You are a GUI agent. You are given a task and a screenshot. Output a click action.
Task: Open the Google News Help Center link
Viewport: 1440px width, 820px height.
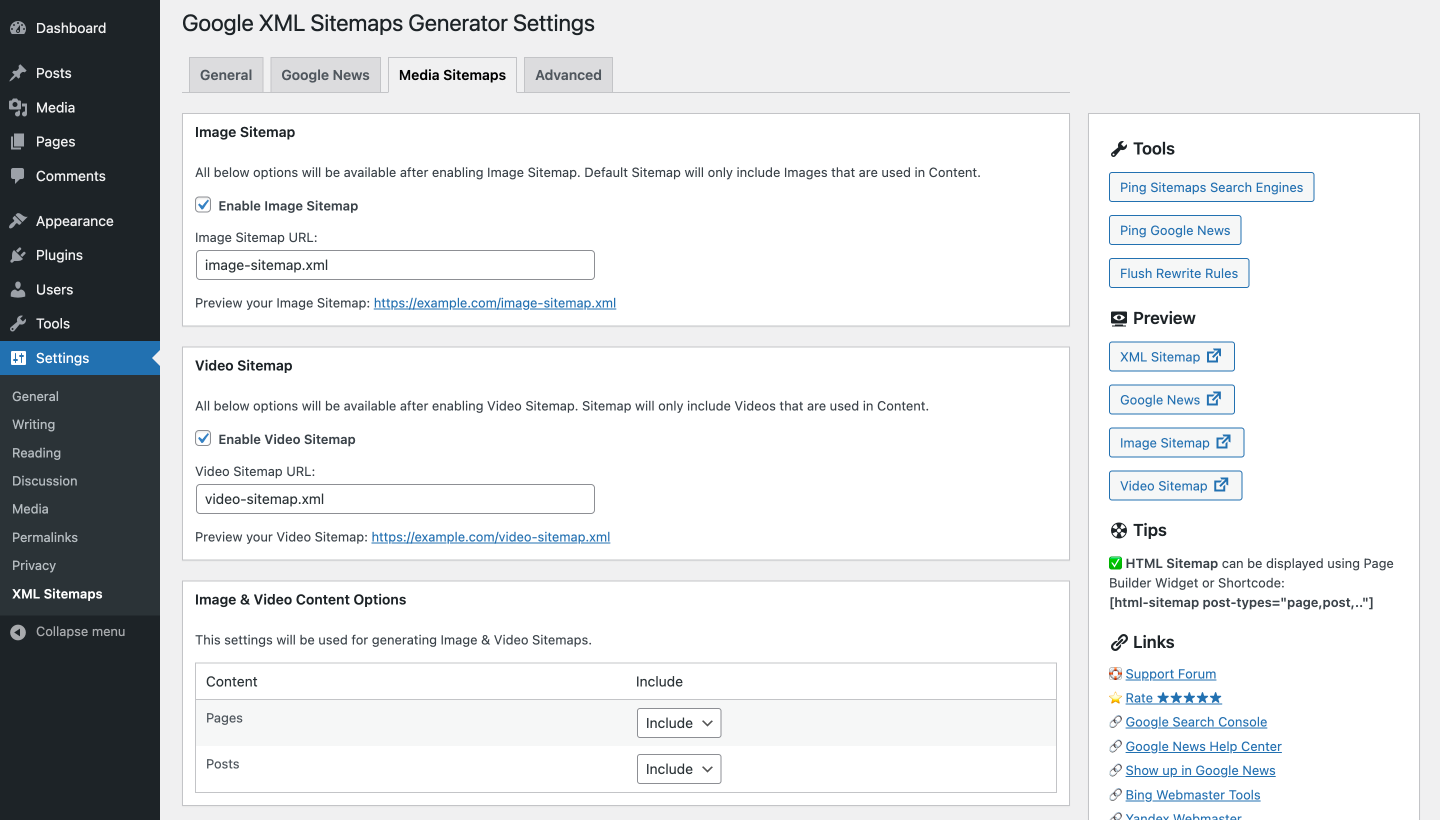click(x=1203, y=746)
